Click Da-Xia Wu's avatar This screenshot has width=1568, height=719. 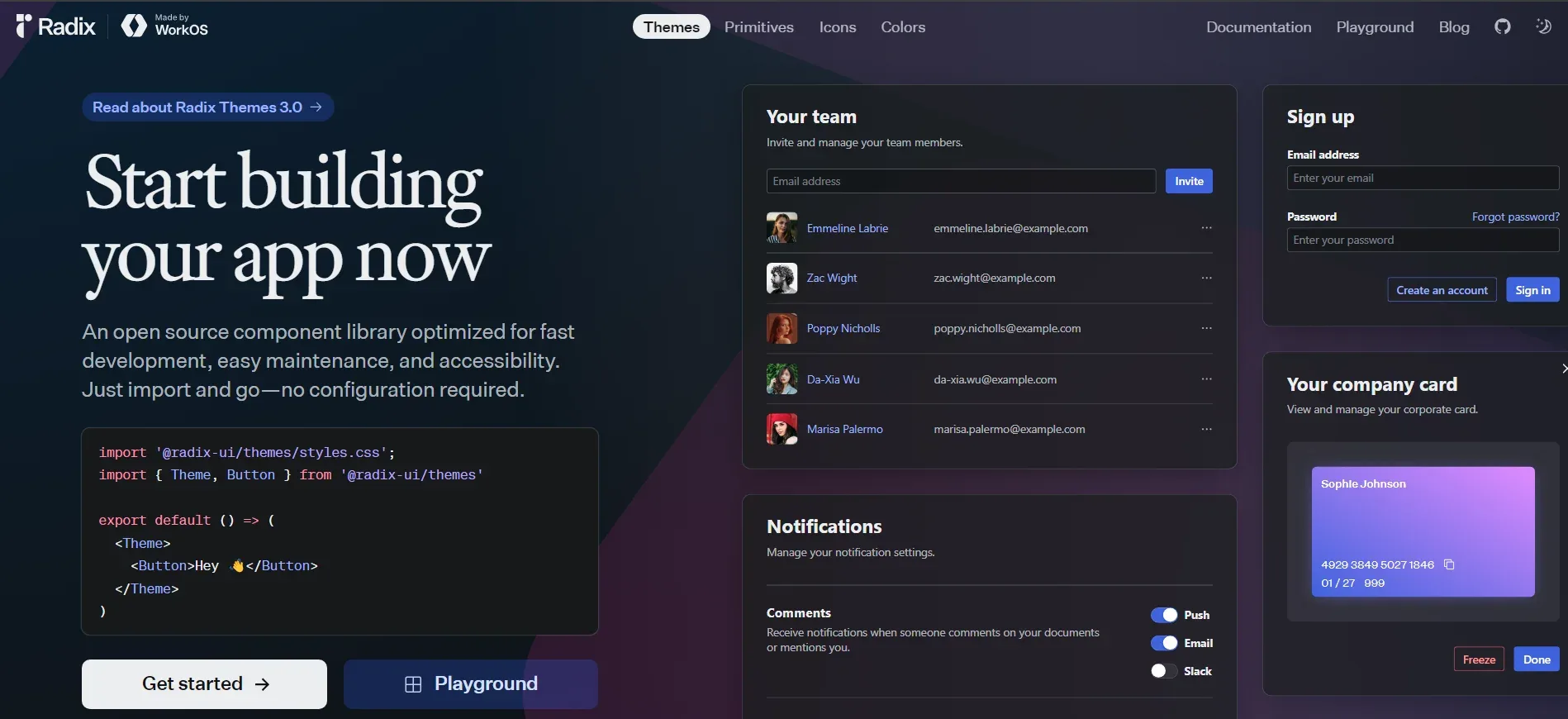click(782, 379)
